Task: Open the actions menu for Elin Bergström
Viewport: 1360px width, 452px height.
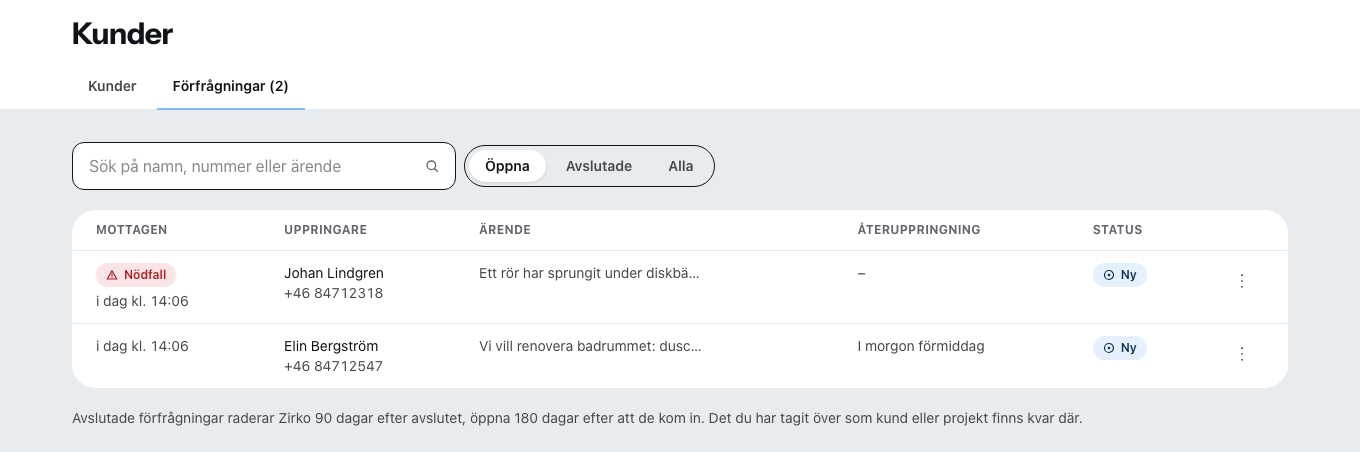Action: pyautogui.click(x=1242, y=354)
